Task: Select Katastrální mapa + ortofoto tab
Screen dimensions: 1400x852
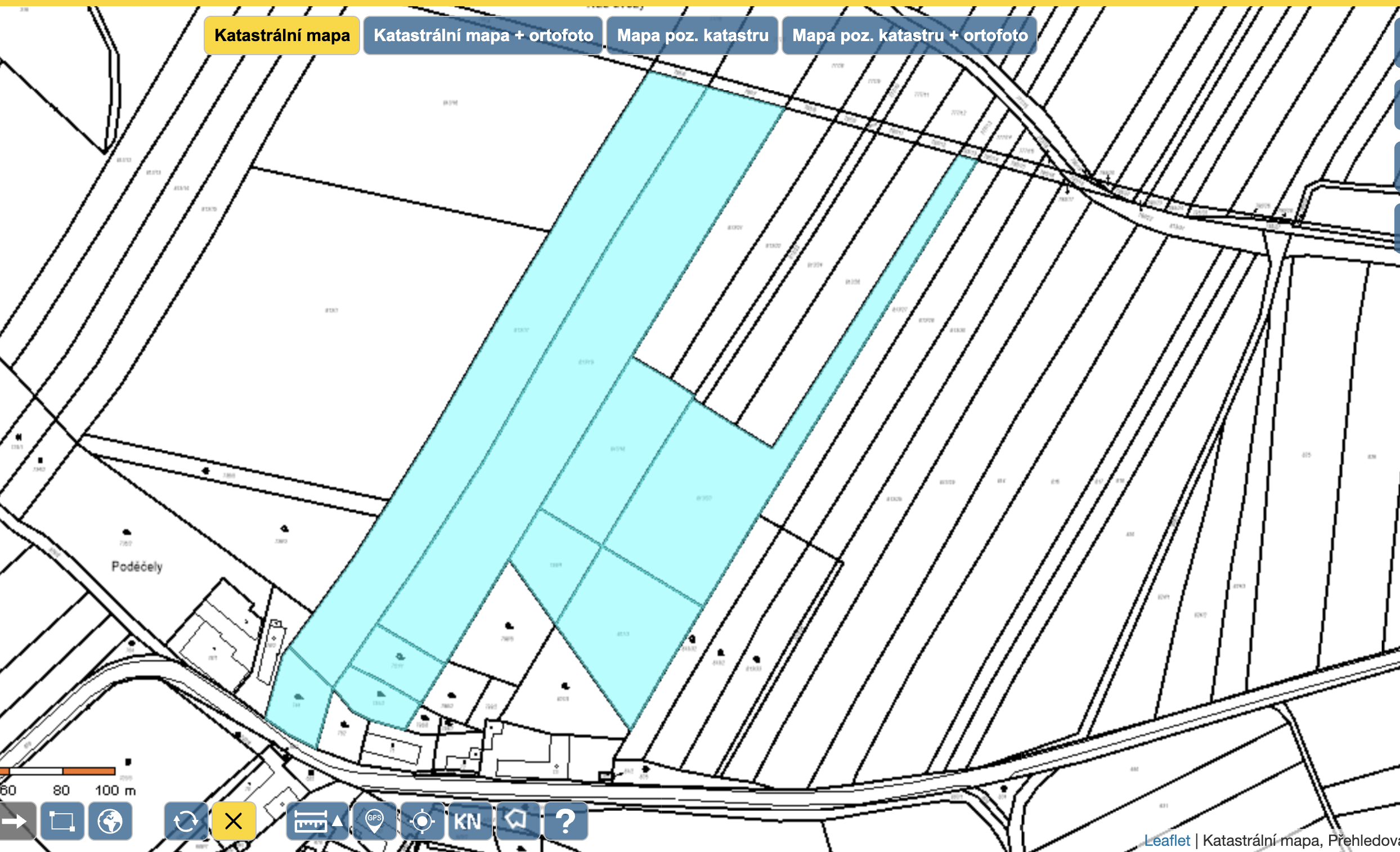Action: click(483, 35)
